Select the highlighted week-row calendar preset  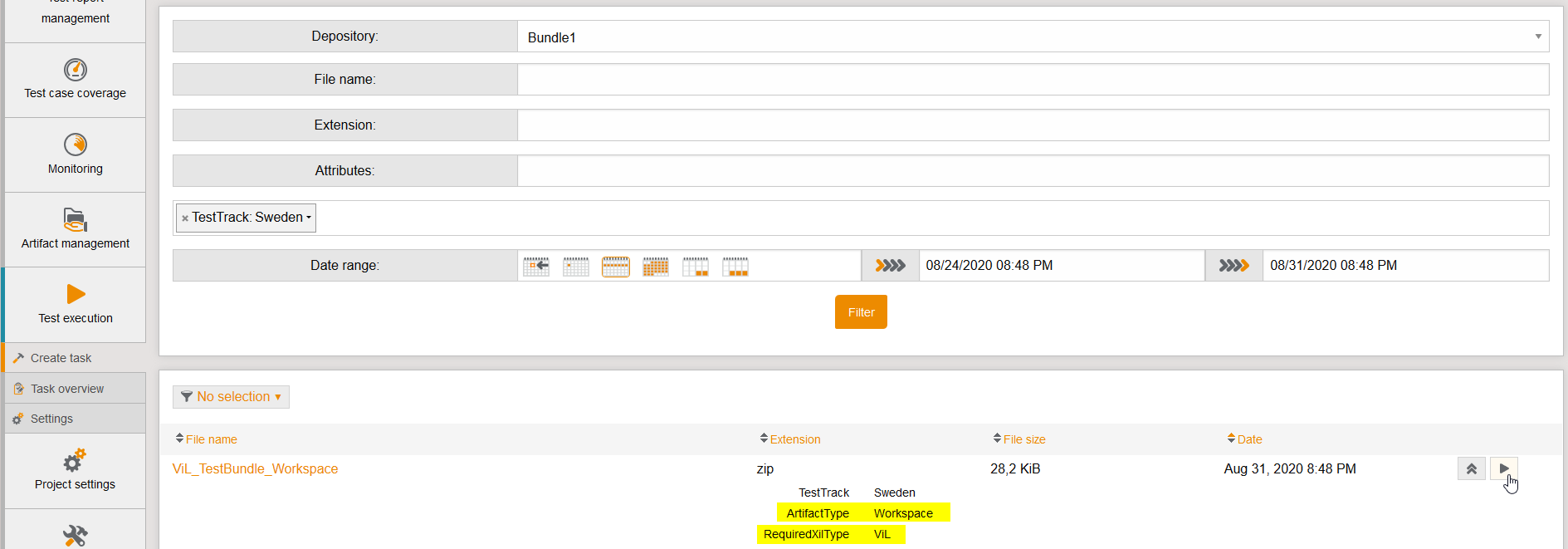[615, 267]
